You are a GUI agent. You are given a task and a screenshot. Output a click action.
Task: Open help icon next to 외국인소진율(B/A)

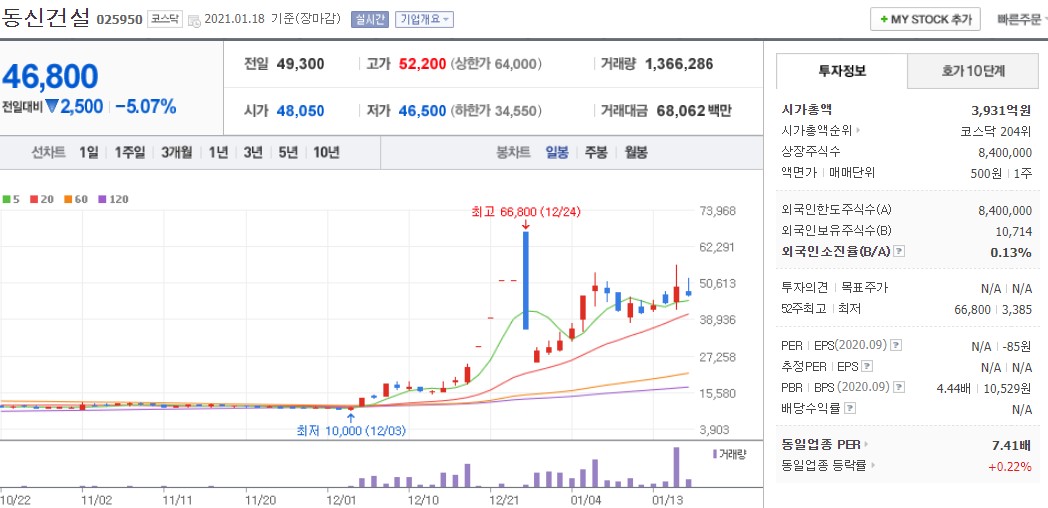point(899,252)
